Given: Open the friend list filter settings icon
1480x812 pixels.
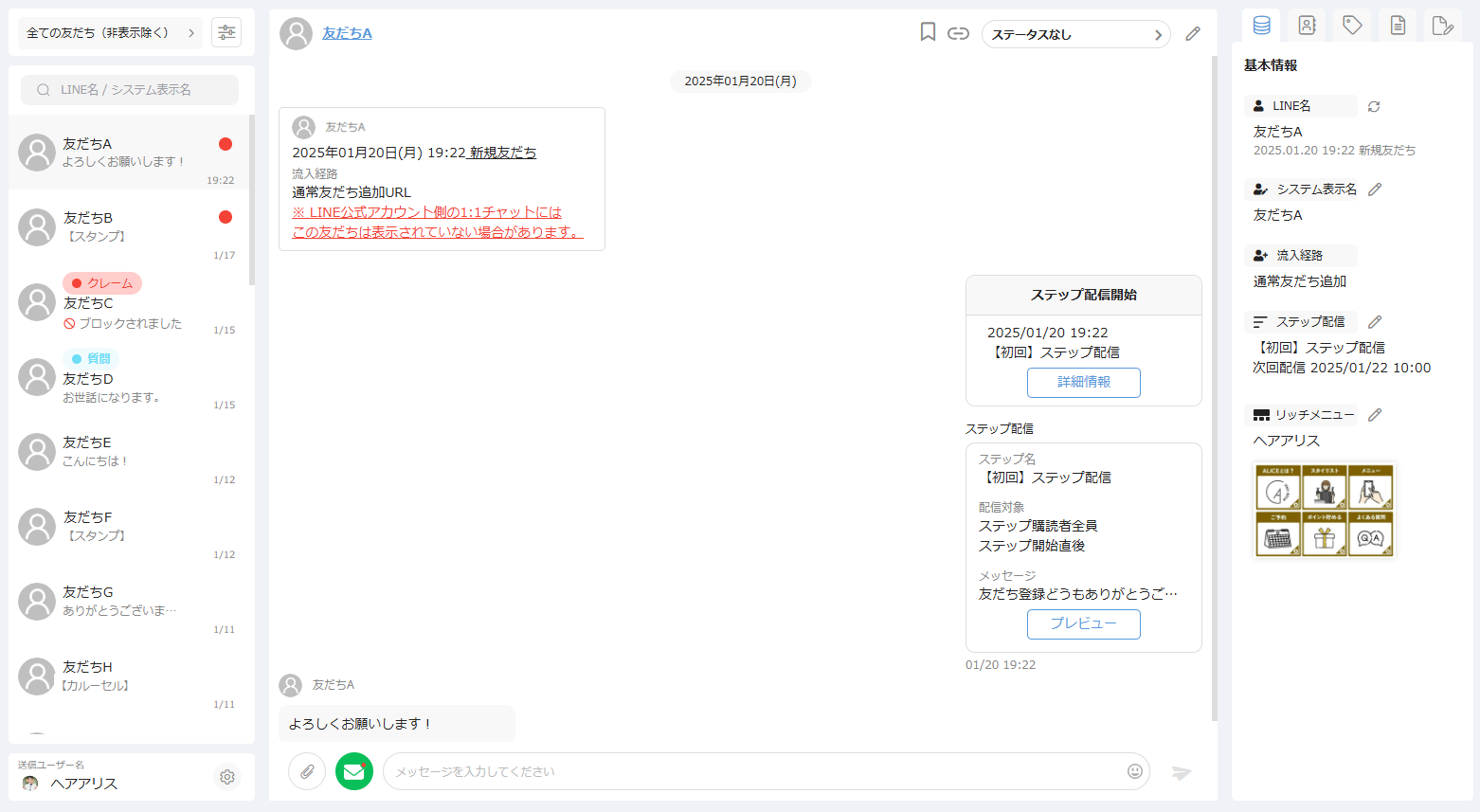Looking at the screenshot, I should [x=226, y=32].
